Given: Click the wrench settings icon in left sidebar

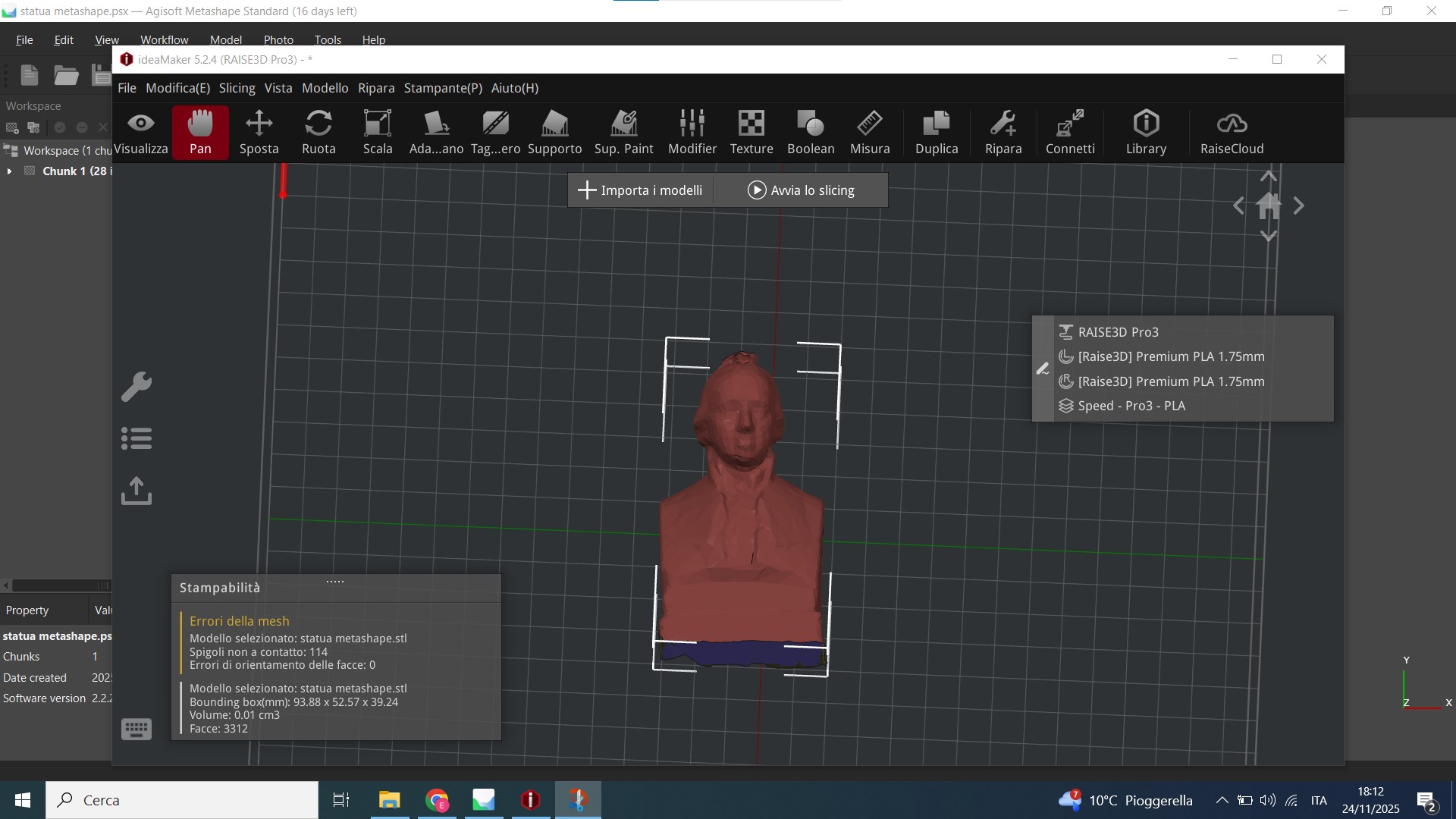Looking at the screenshot, I should point(136,387).
